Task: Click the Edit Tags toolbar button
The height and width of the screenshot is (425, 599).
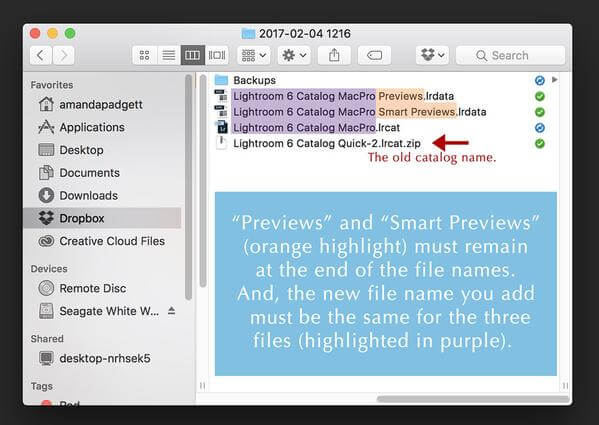Action: click(x=374, y=55)
